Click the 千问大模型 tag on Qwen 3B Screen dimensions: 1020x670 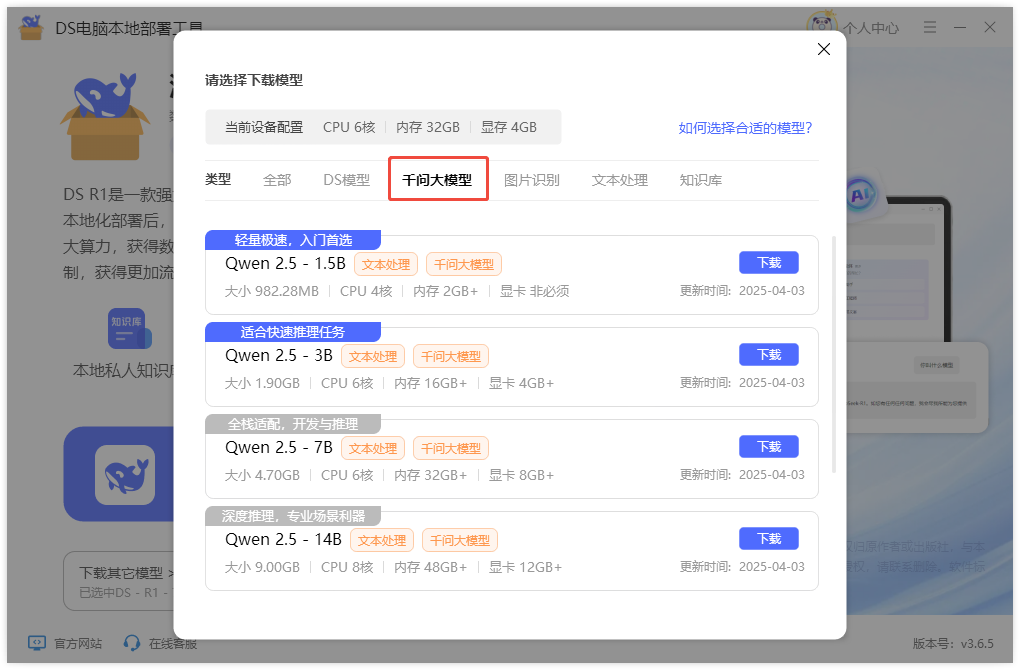coord(451,356)
